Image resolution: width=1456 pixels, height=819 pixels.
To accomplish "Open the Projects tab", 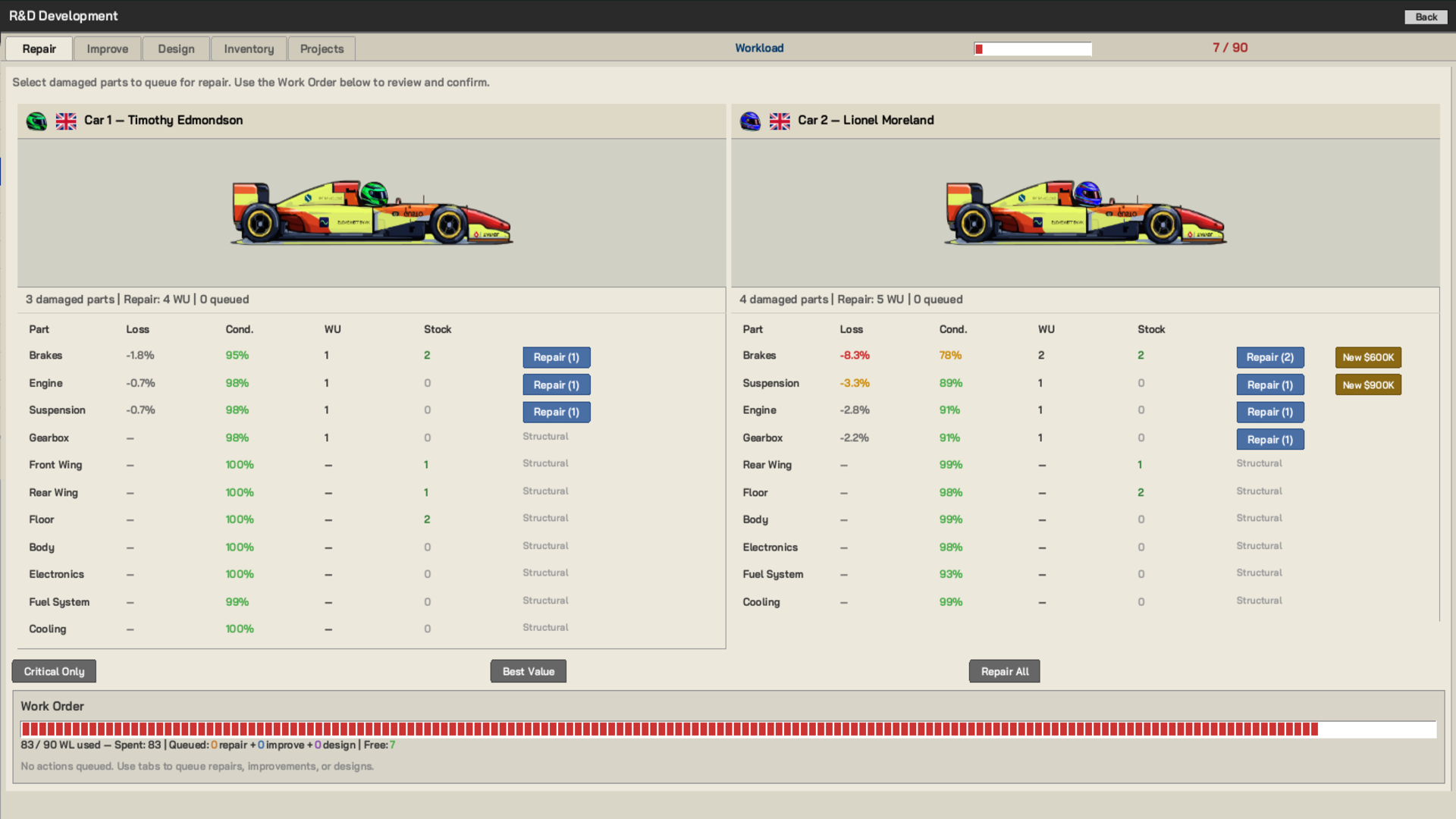I will tap(321, 48).
